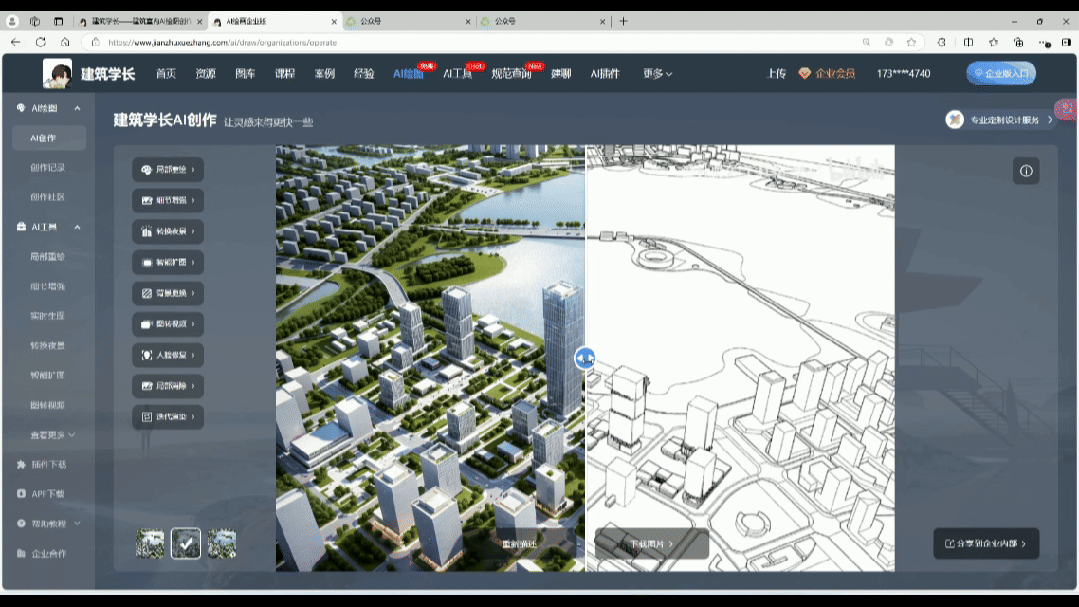This screenshot has width=1079, height=607.
Task: Click the 企业版入口 button
Action: (1001, 73)
